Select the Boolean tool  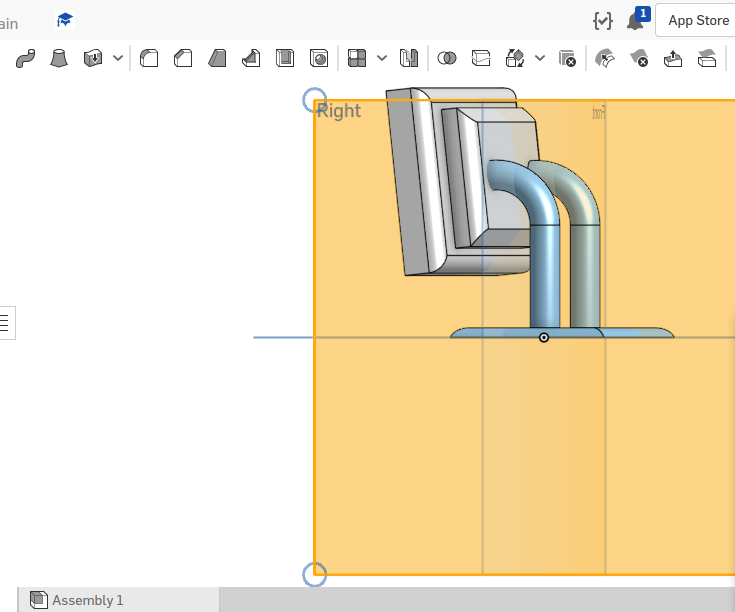click(x=447, y=58)
